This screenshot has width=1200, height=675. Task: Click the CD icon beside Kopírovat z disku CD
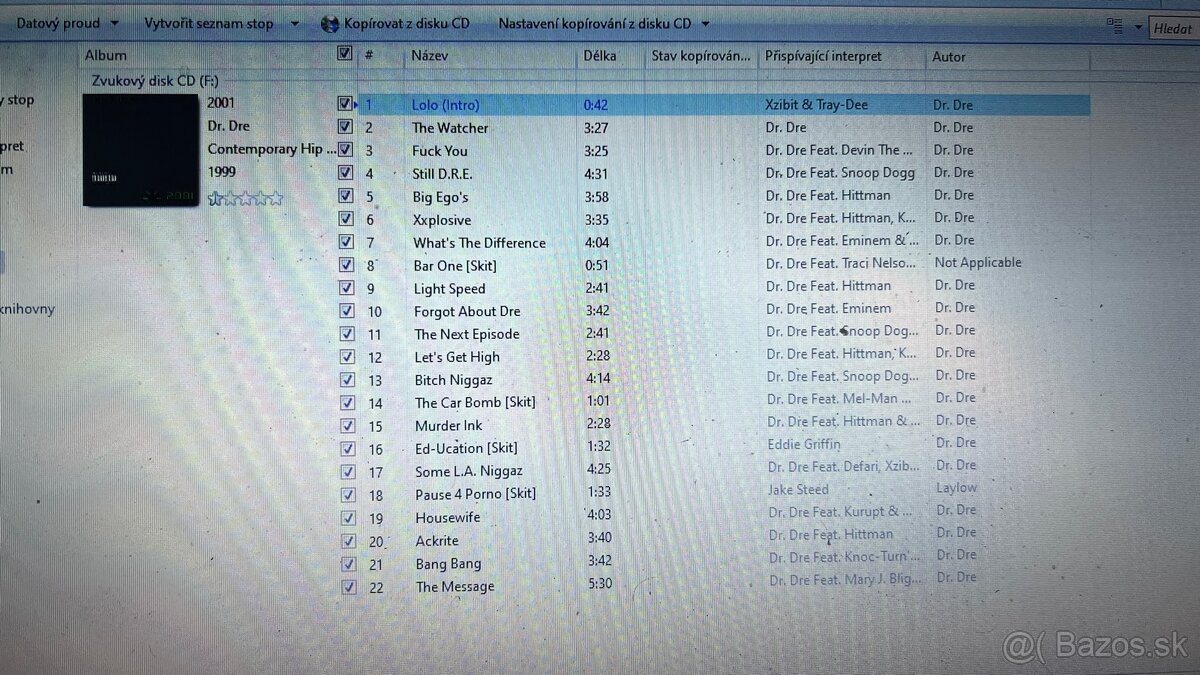[x=330, y=23]
